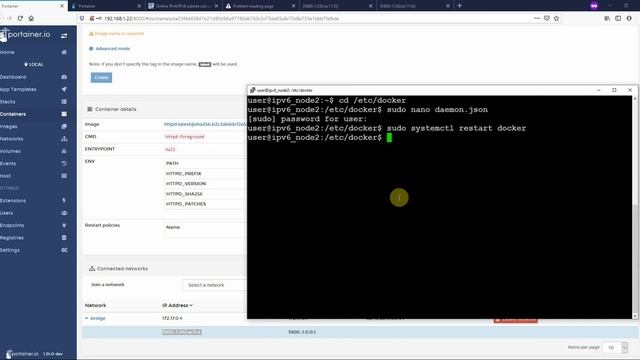The width and height of the screenshot is (640, 360).
Task: Open Home via its sidebar icon
Action: (x=64, y=52)
